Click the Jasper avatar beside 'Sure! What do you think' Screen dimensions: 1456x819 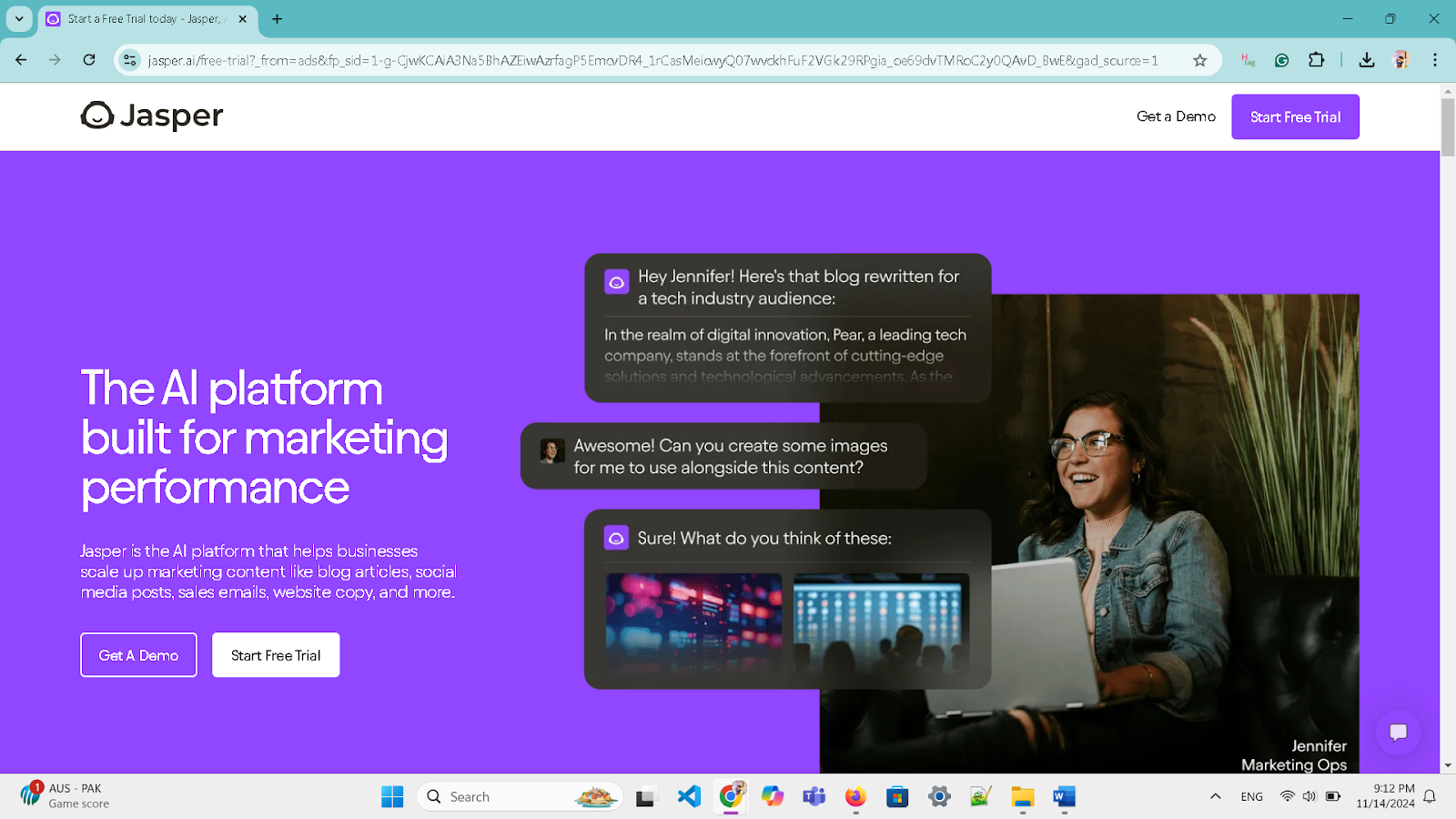coord(616,538)
